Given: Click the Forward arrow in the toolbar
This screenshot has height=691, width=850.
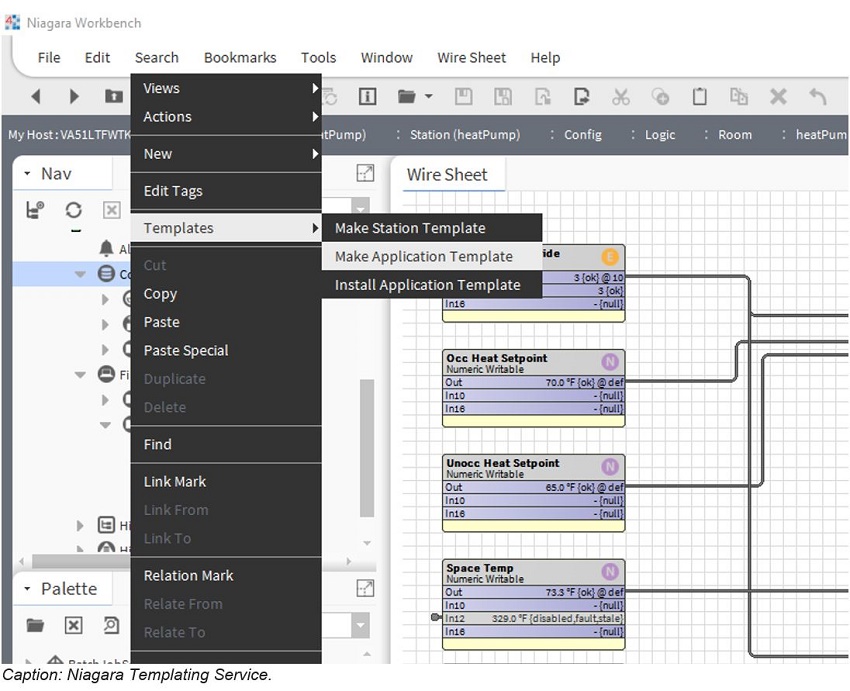Looking at the screenshot, I should [x=74, y=96].
